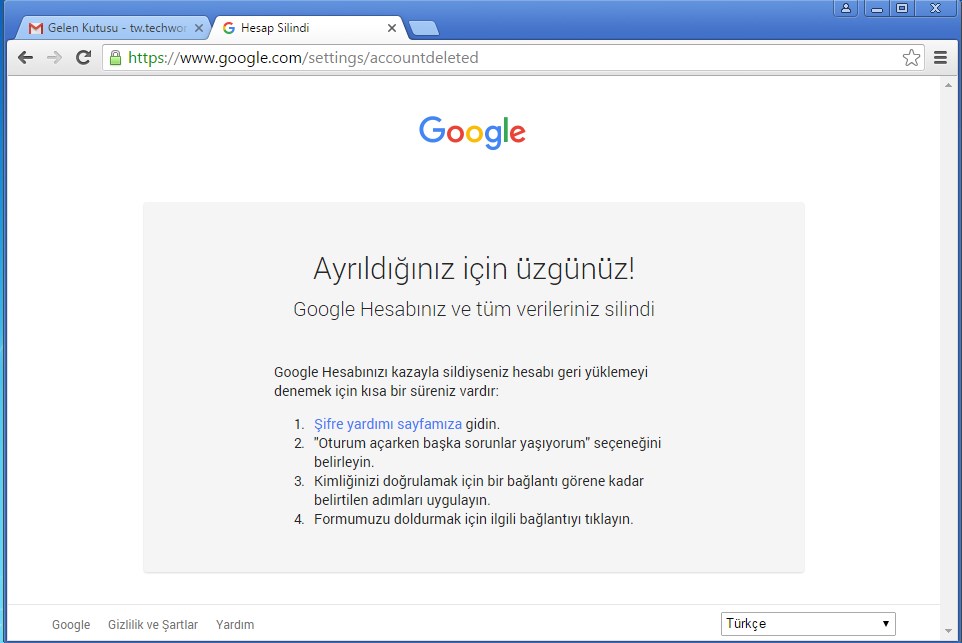
Task: Reload the current page
Action: point(84,58)
